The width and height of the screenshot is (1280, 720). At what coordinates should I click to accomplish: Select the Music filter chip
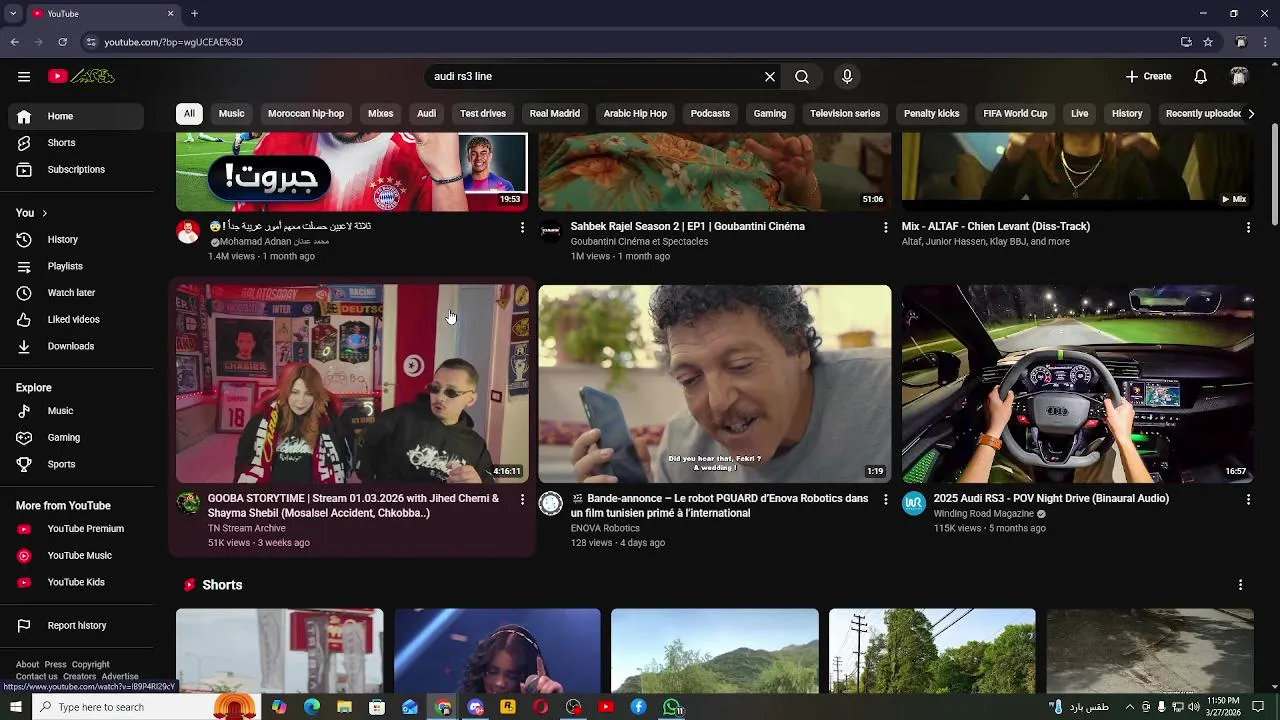[x=232, y=114]
